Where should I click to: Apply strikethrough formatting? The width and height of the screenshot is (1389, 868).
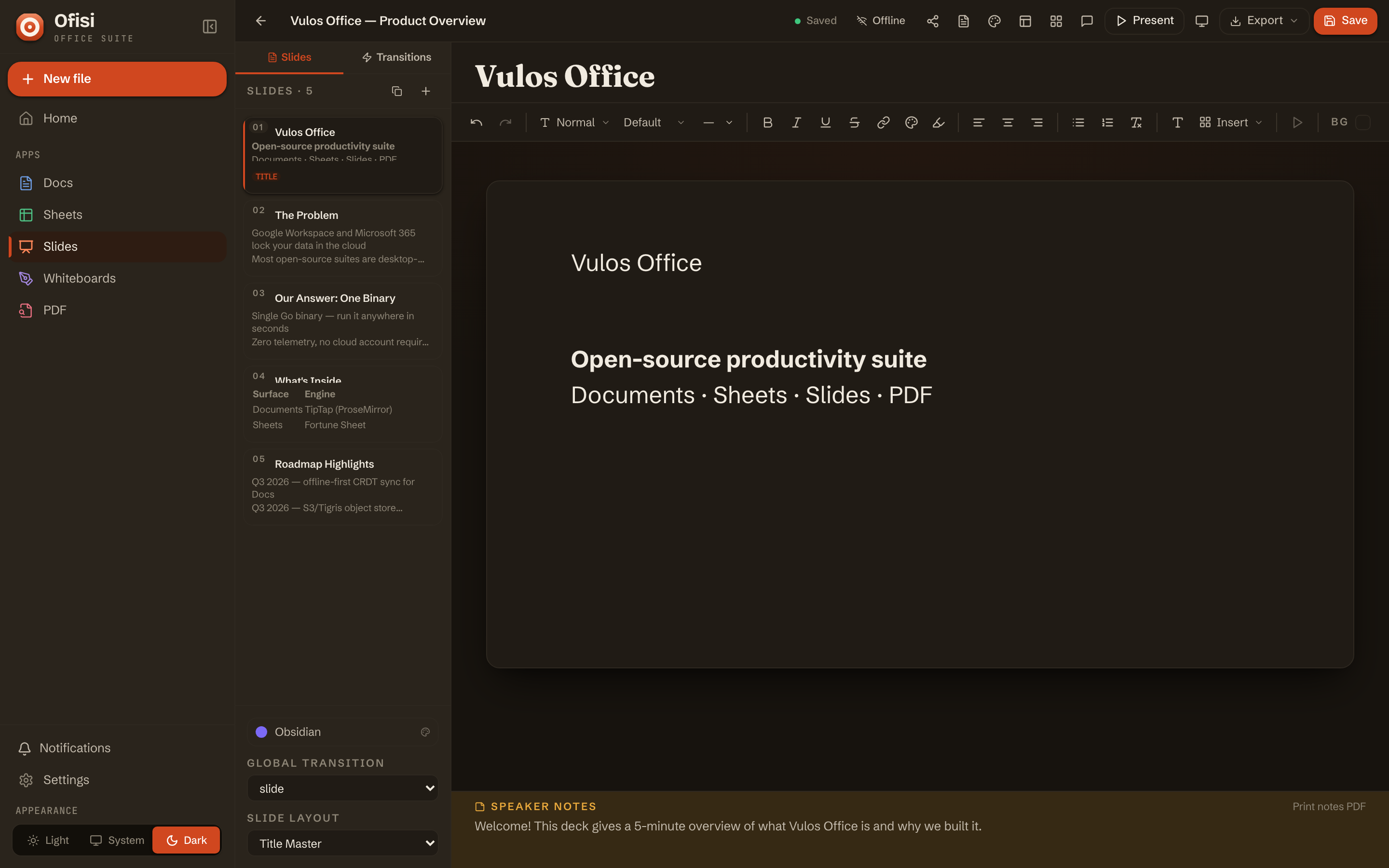[854, 122]
